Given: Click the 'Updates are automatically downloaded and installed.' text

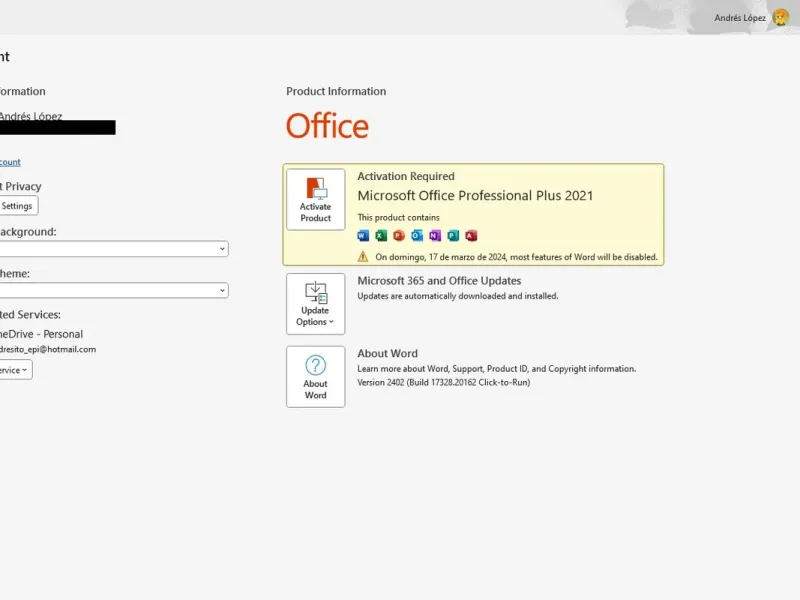Looking at the screenshot, I should (x=458, y=296).
